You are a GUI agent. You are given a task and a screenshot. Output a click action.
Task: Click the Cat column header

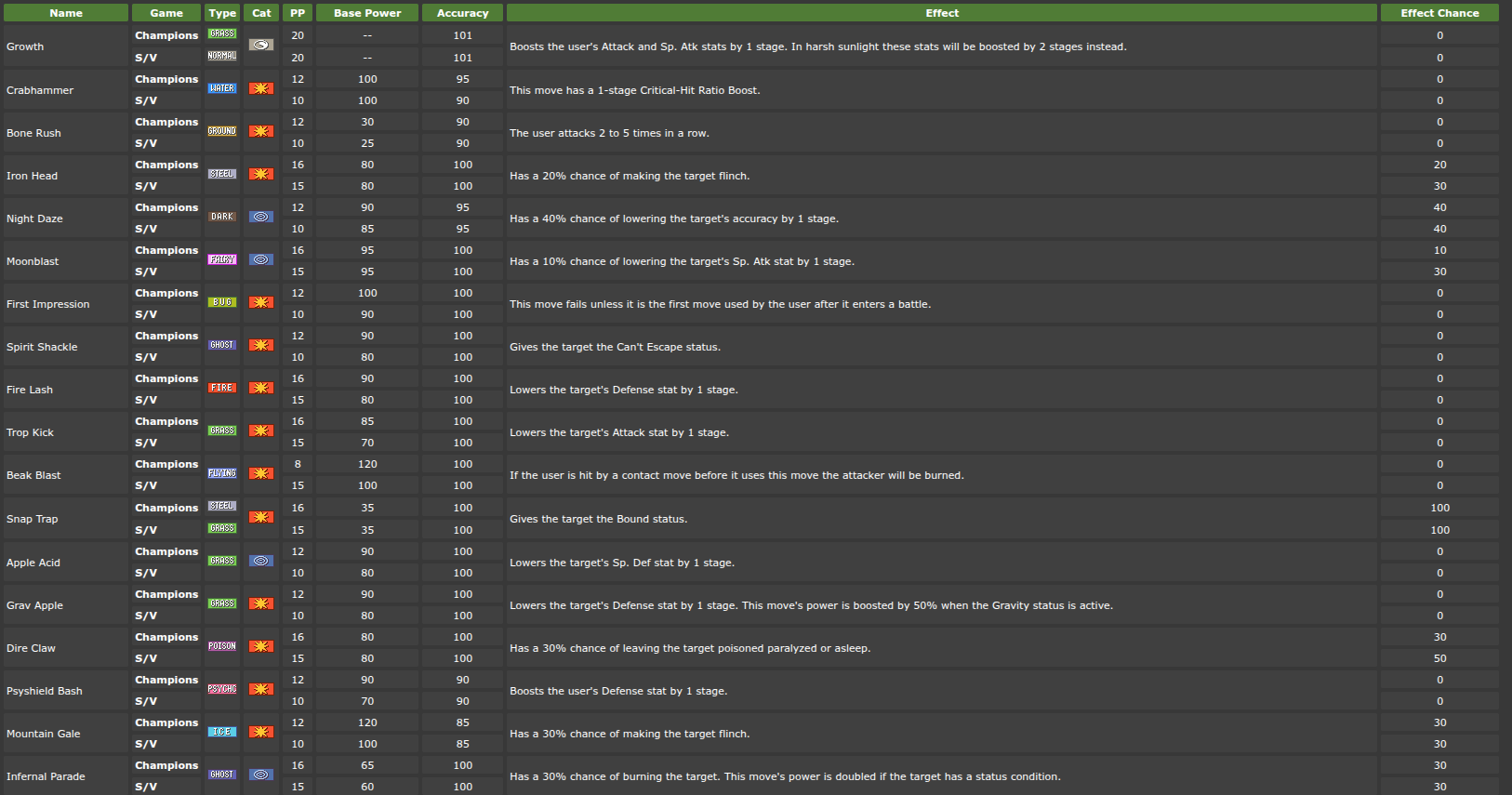point(262,13)
